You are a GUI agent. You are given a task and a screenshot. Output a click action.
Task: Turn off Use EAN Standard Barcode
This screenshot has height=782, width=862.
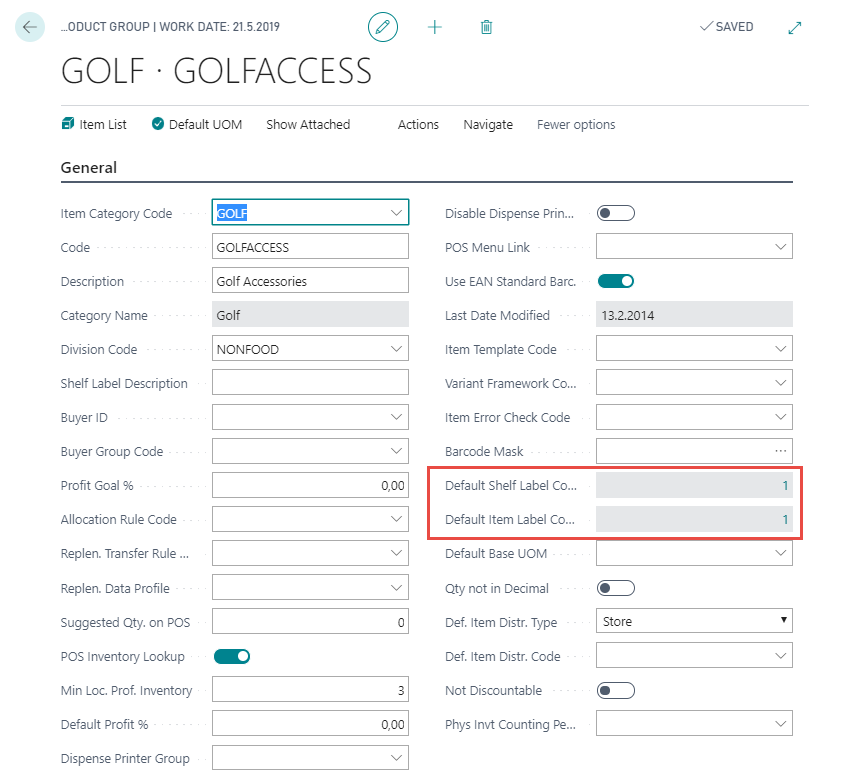tap(615, 281)
